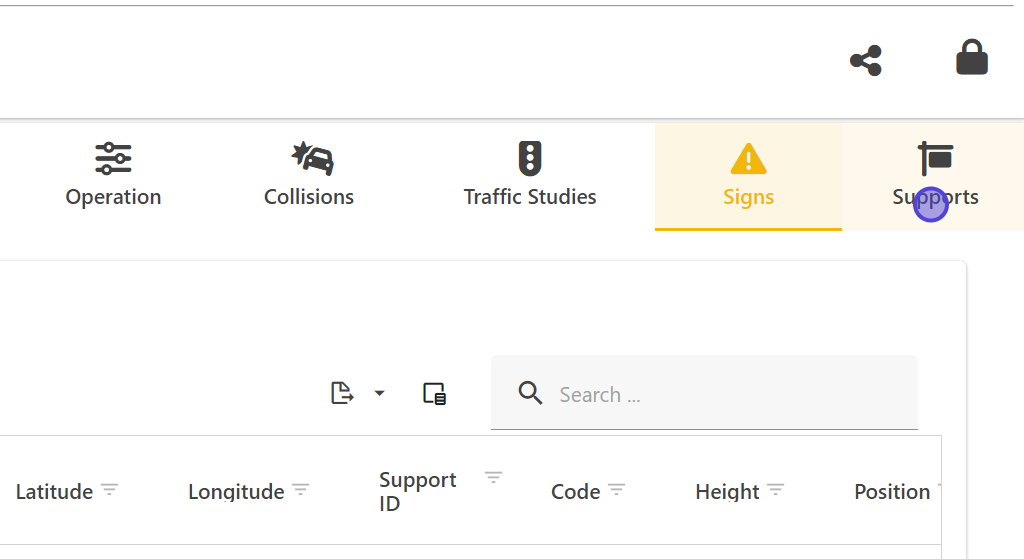Switch to the Supports tab
Image resolution: width=1024 pixels, height=559 pixels.
pyautogui.click(x=935, y=176)
